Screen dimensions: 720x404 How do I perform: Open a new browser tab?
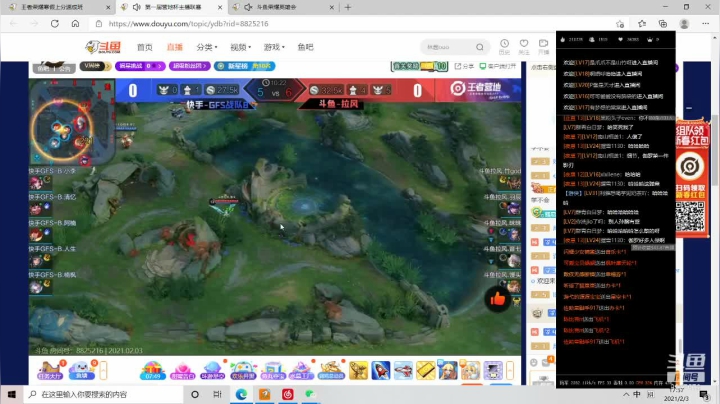(x=348, y=7)
